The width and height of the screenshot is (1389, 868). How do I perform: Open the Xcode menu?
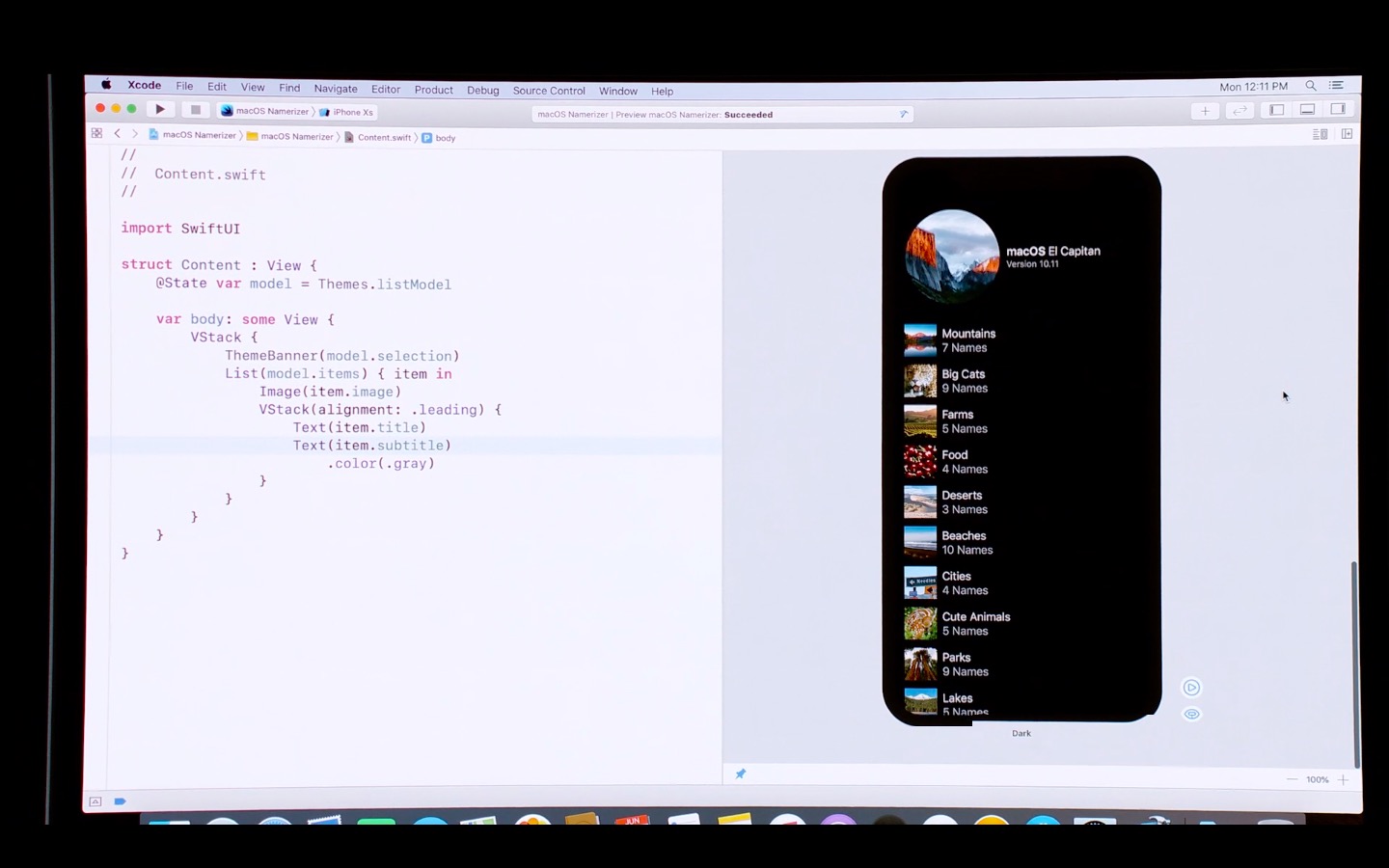pos(145,85)
